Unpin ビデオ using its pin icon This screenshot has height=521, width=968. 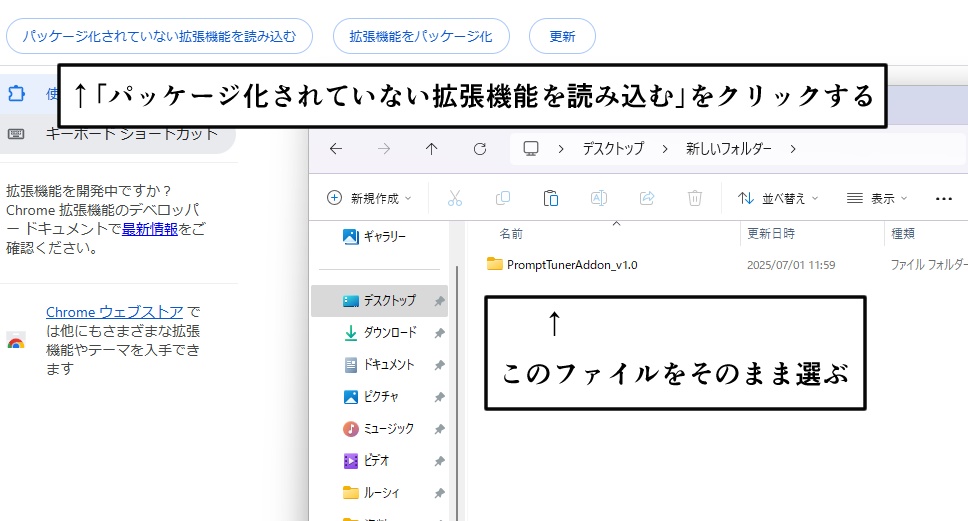pos(439,462)
